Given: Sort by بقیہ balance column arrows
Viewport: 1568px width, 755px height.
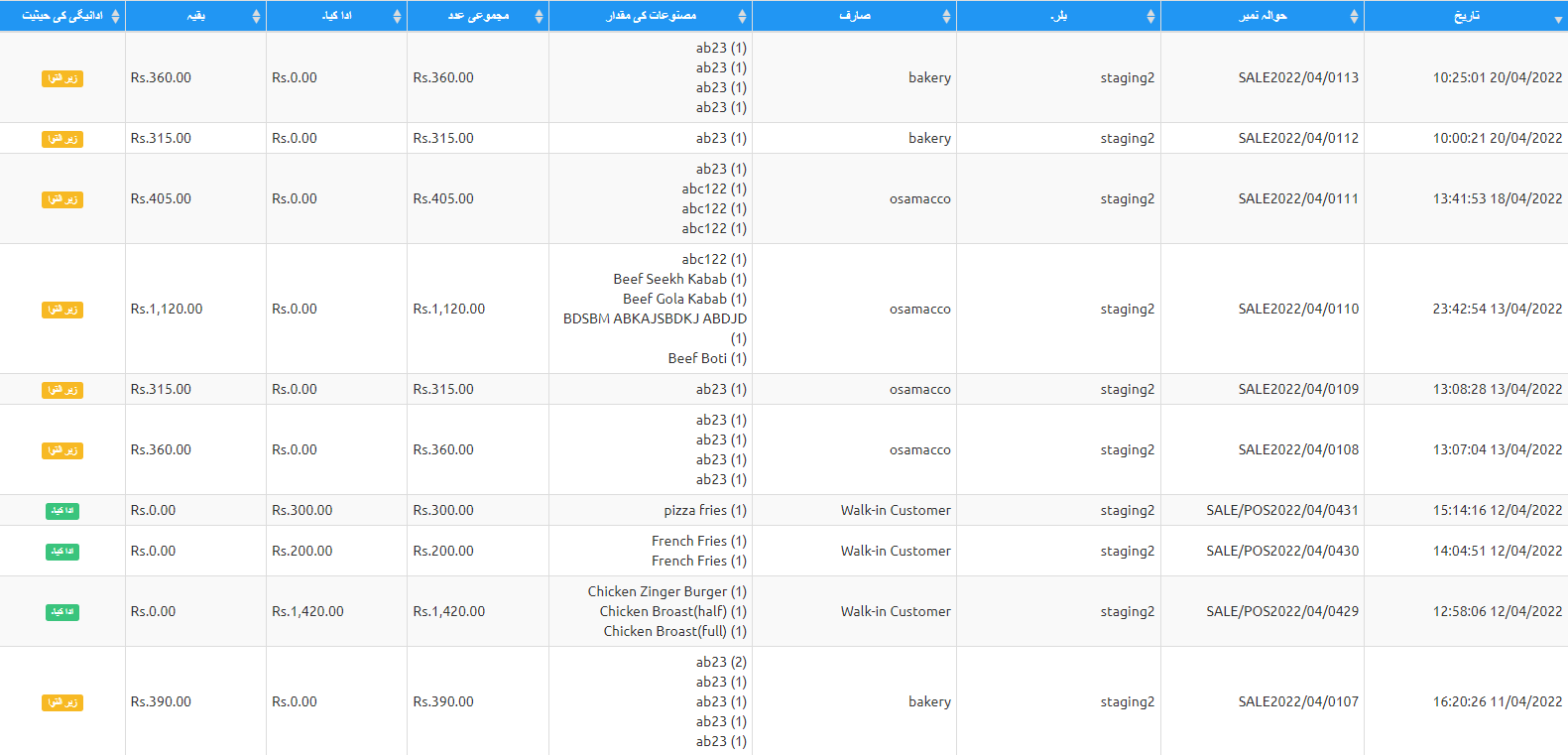Looking at the screenshot, I should pyautogui.click(x=256, y=16).
